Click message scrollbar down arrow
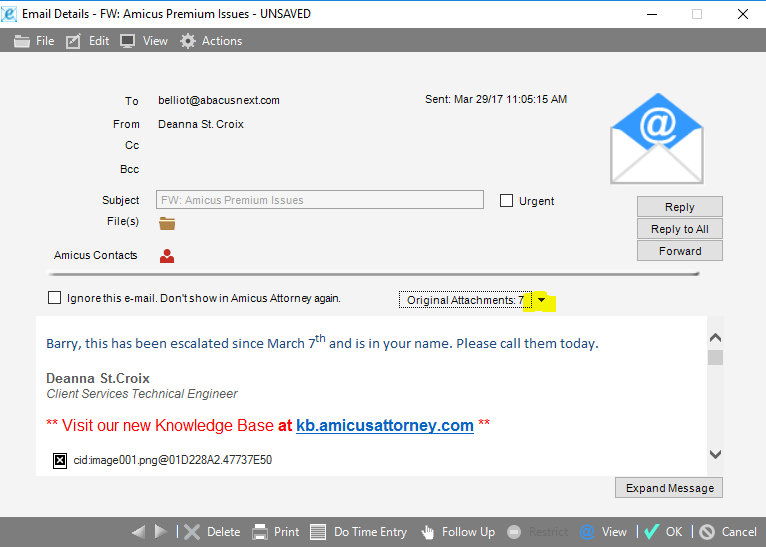 tap(715, 455)
